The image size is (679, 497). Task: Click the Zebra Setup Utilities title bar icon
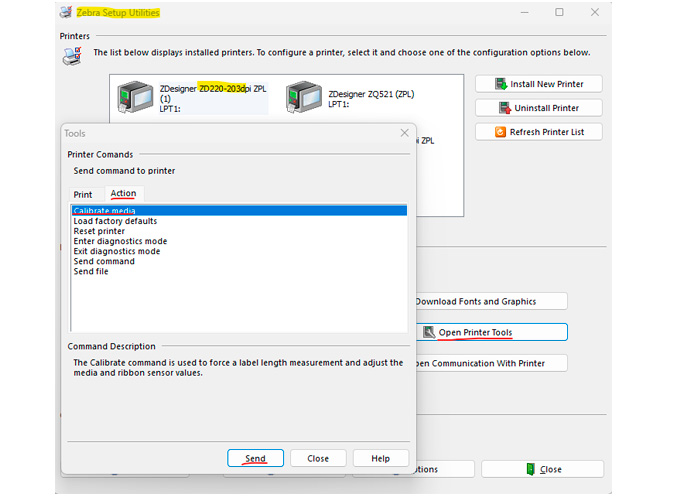coord(66,12)
